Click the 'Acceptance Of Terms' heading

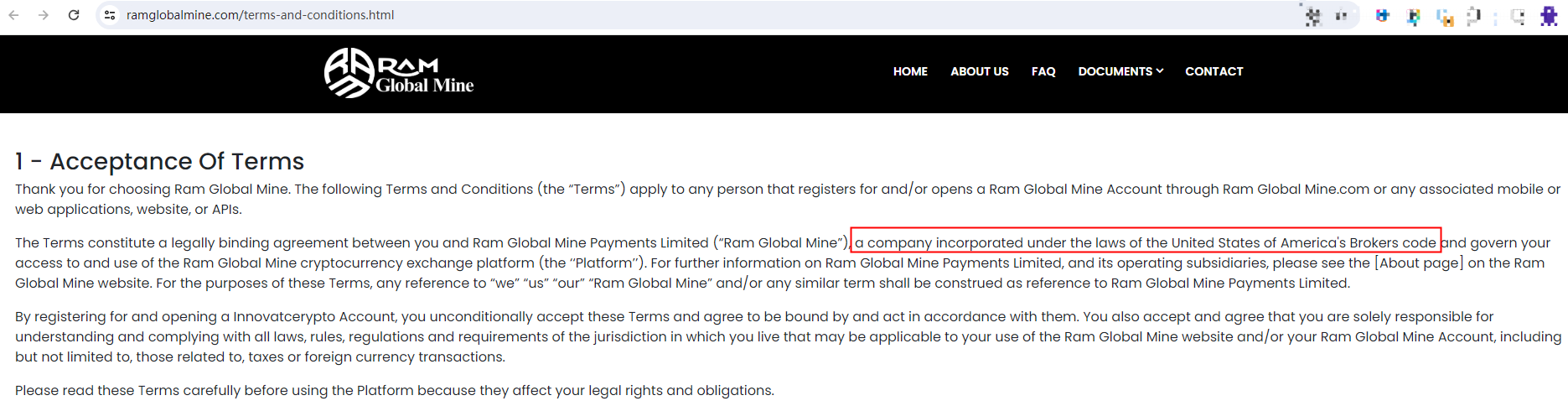(x=159, y=161)
